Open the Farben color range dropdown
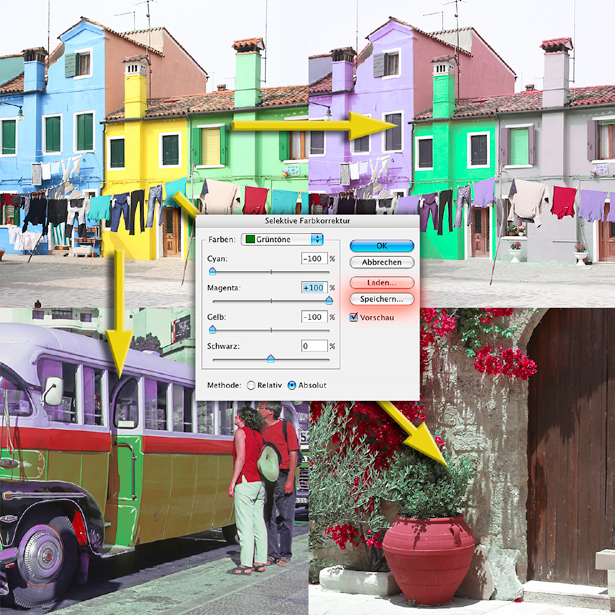The height and width of the screenshot is (615, 615). pos(317,239)
